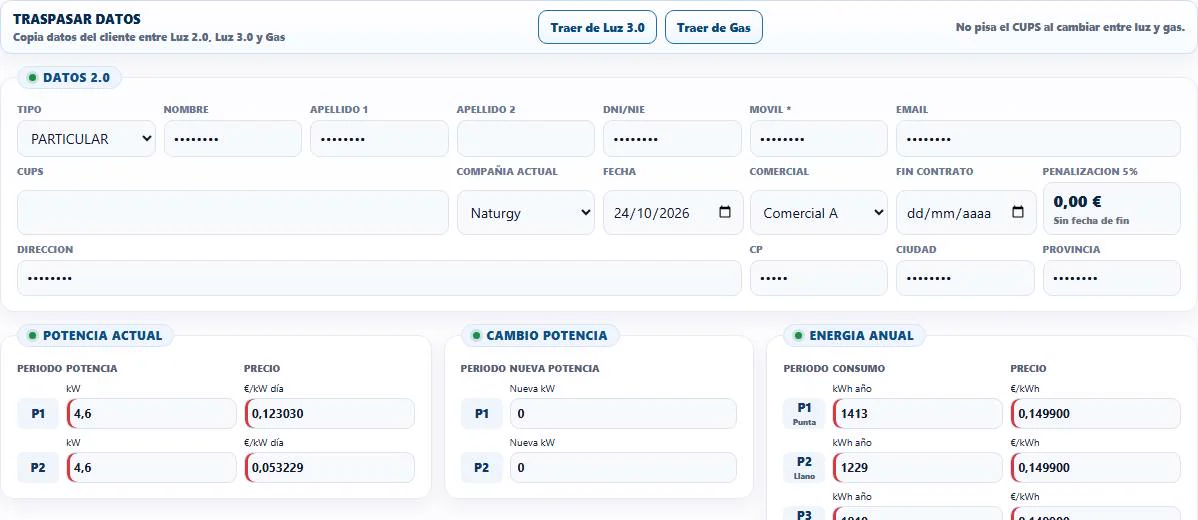Viewport: 1198px width, 520px height.
Task: Click P1 Nueva kW field
Action: [x=623, y=413]
